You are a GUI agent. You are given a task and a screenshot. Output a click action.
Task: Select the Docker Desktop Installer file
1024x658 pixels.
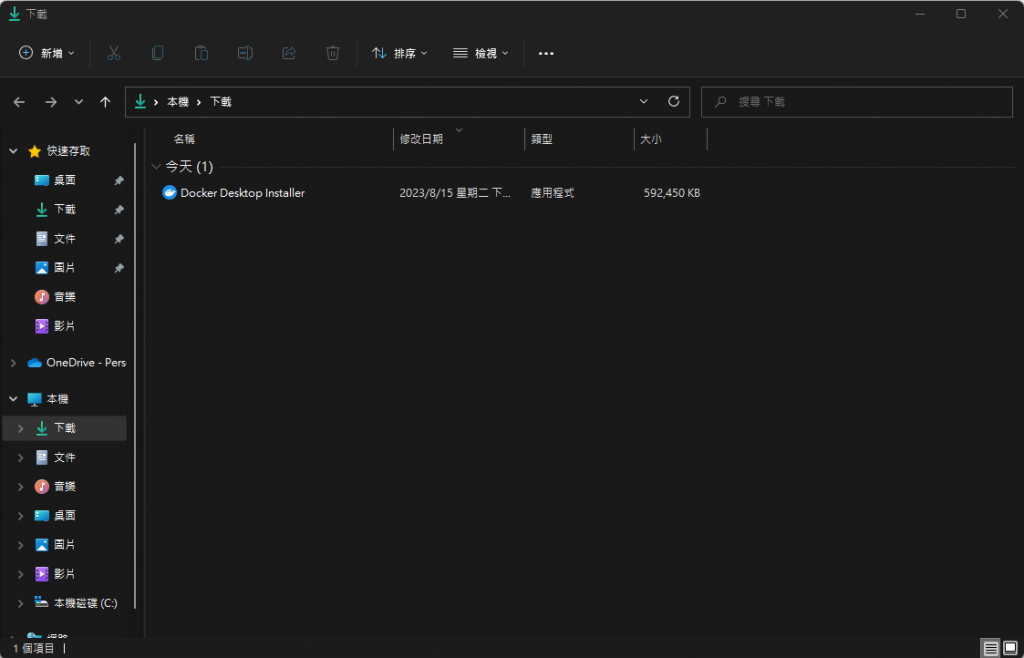(x=242, y=193)
